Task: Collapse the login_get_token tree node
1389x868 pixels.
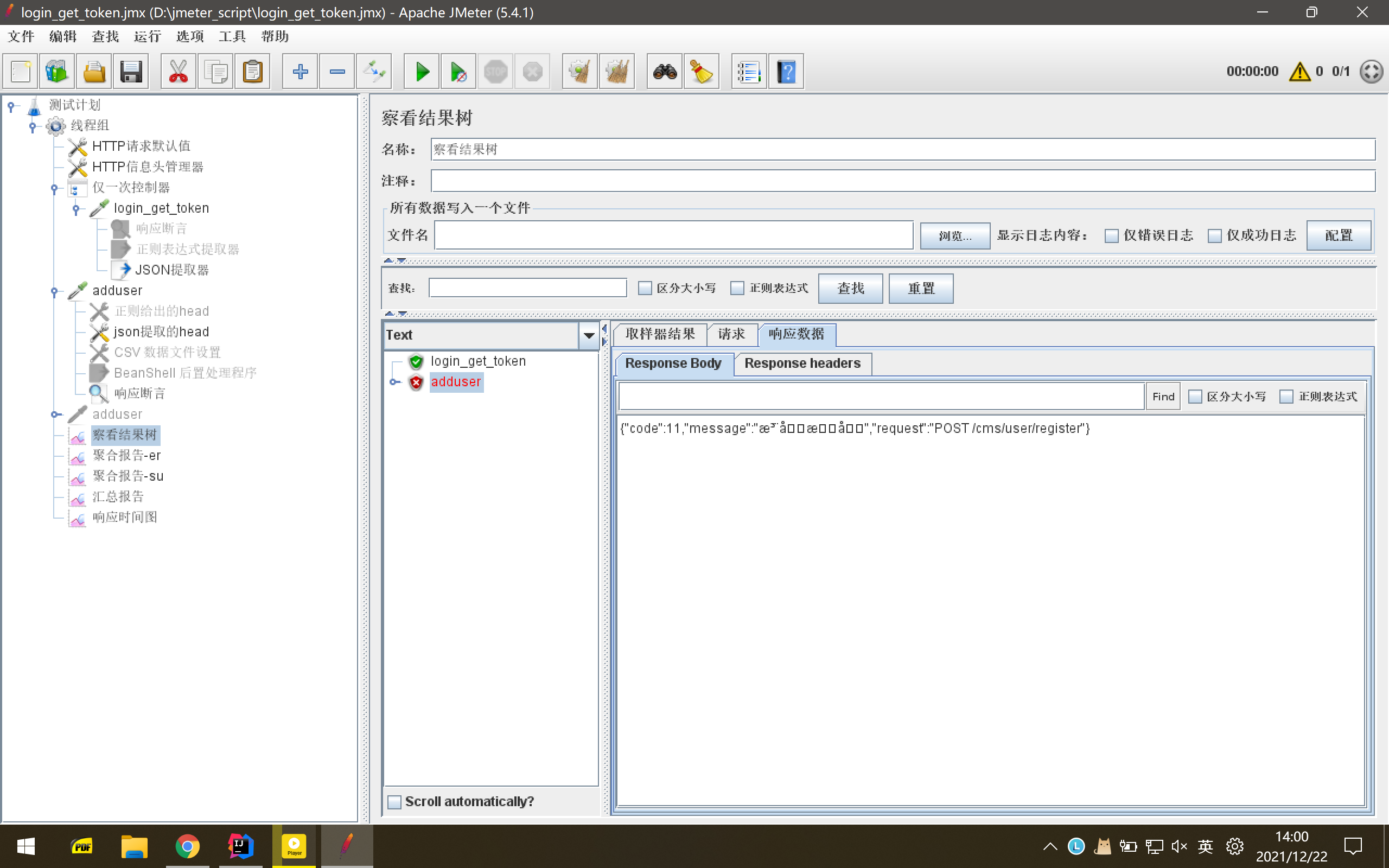Action: (x=76, y=209)
